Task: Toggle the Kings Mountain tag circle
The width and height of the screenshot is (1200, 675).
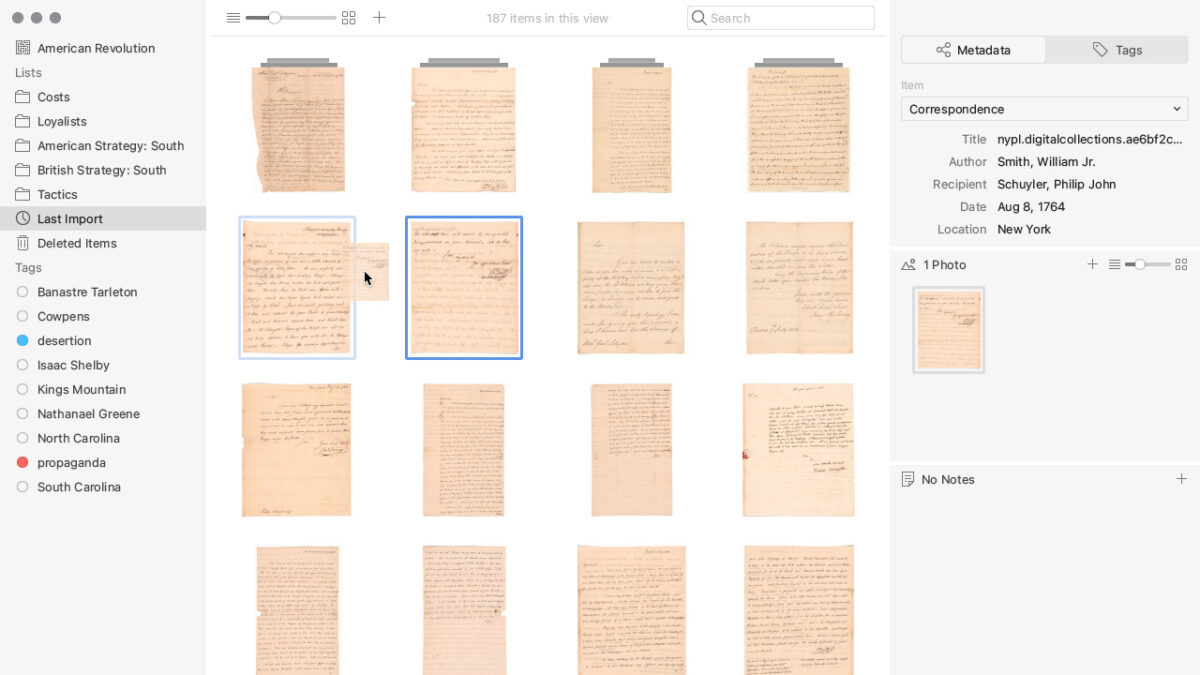Action: [23, 390]
